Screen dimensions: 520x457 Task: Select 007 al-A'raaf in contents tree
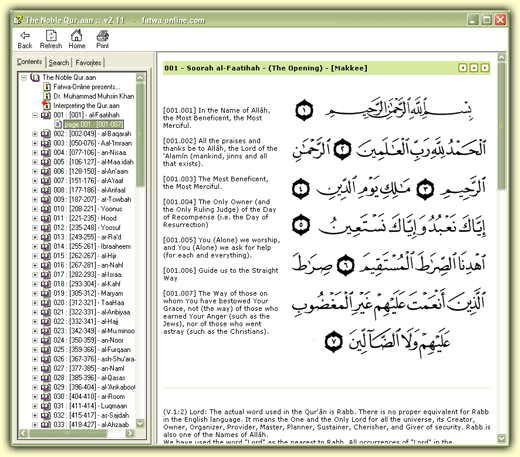[x=88, y=181]
